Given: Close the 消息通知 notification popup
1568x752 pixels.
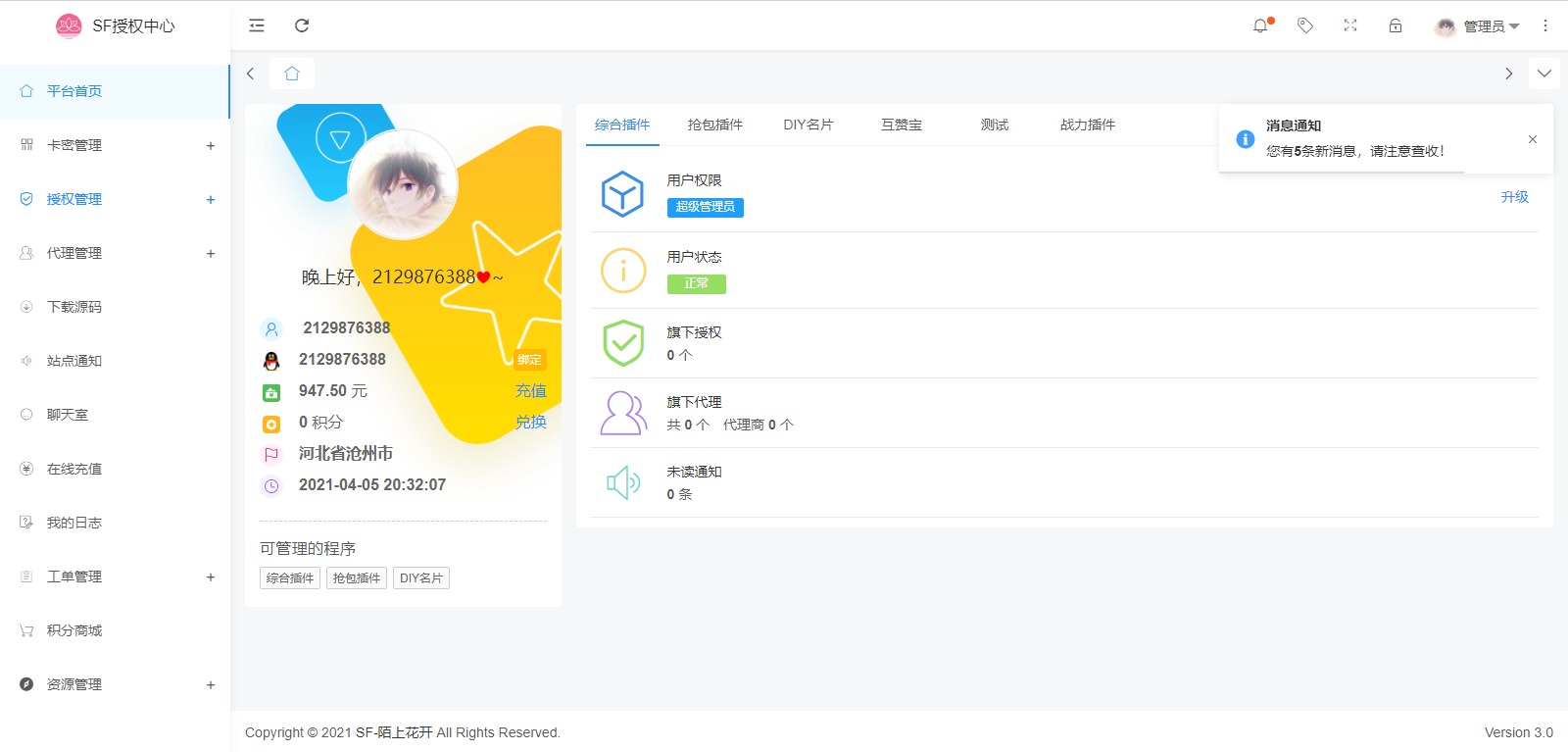Looking at the screenshot, I should pos(1533,139).
